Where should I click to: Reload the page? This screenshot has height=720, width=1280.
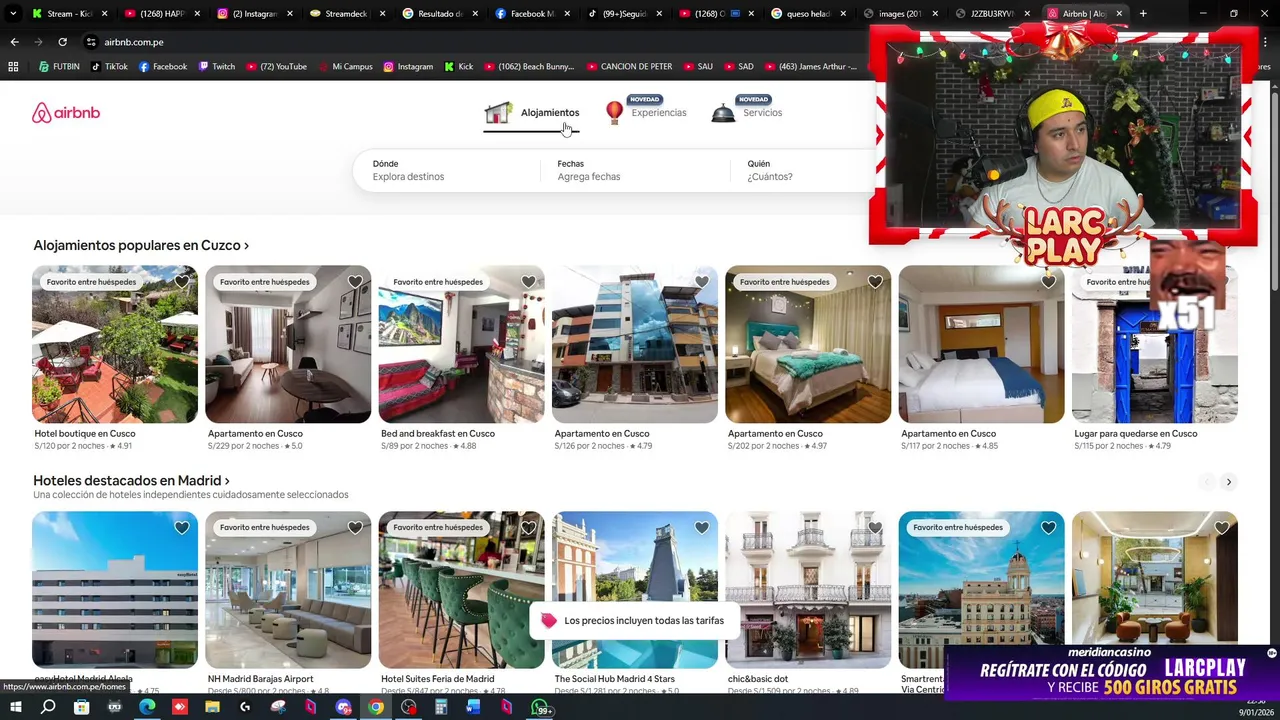click(x=62, y=42)
